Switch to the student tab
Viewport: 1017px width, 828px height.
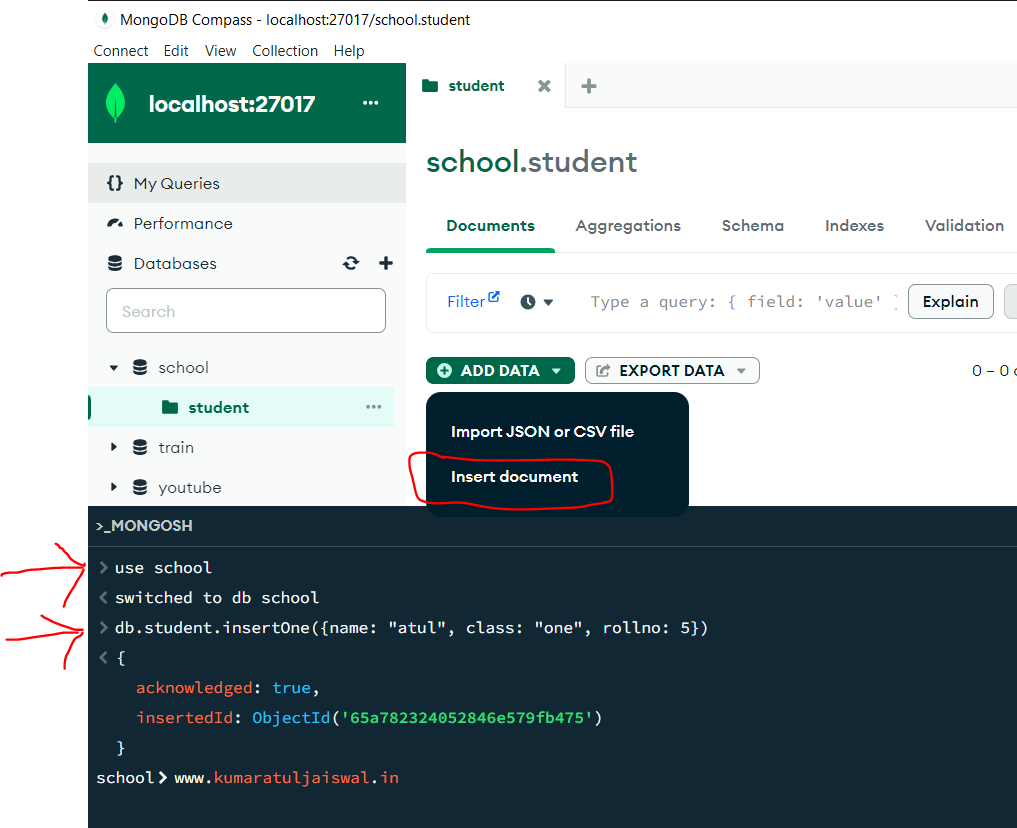(476, 86)
